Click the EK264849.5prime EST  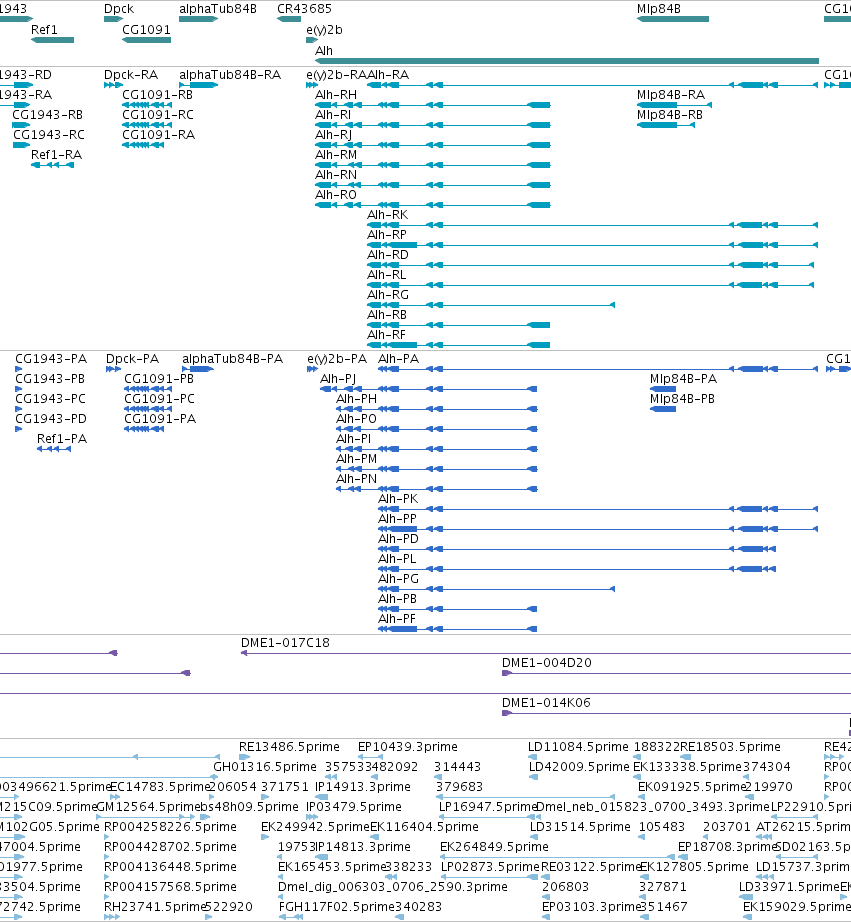[558, 857]
